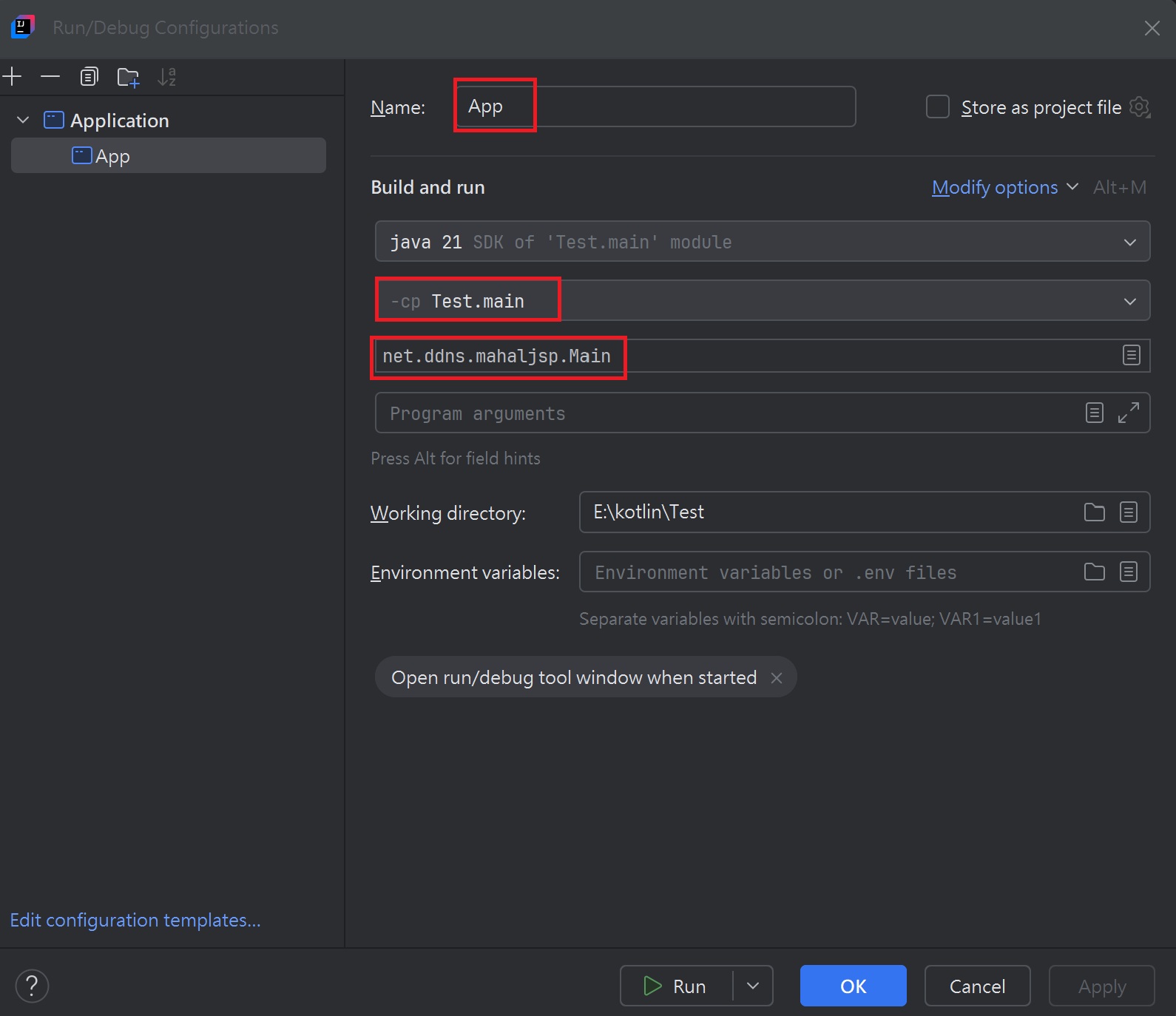Remove the 'Open run/debug tool window when started' option
This screenshot has width=1176, height=1016.
point(777,677)
